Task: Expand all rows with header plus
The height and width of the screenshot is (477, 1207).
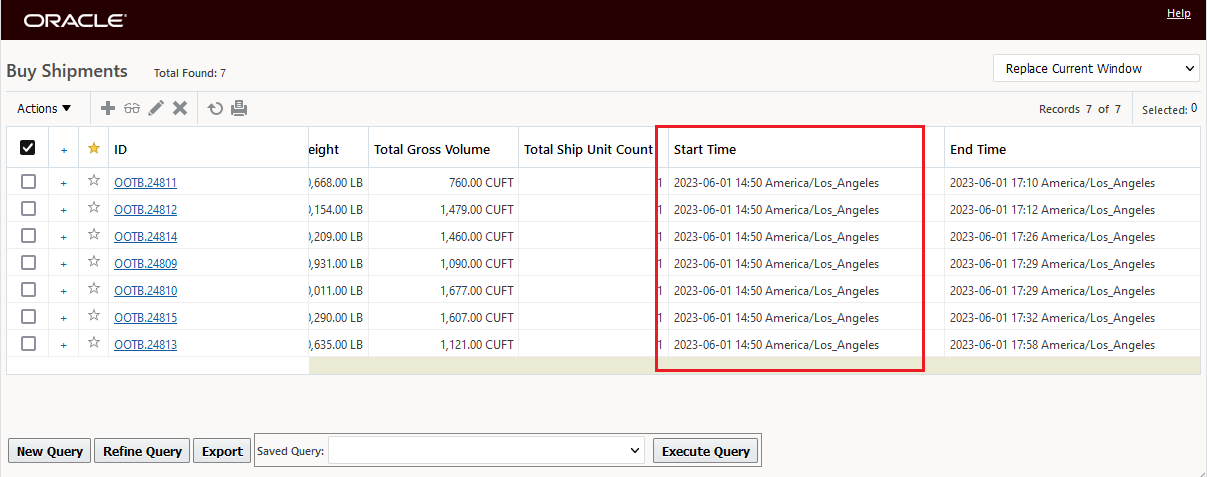Action: (x=64, y=150)
